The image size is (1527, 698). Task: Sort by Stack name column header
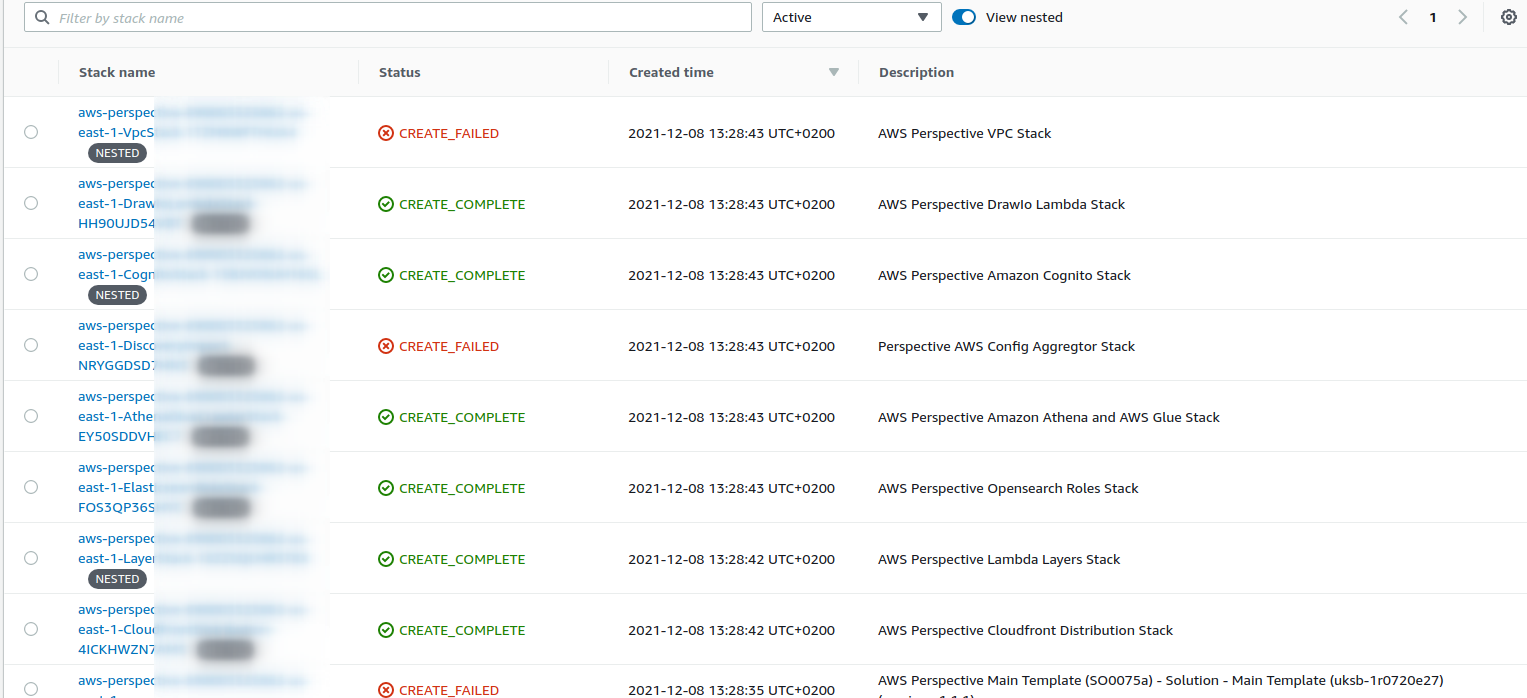117,72
